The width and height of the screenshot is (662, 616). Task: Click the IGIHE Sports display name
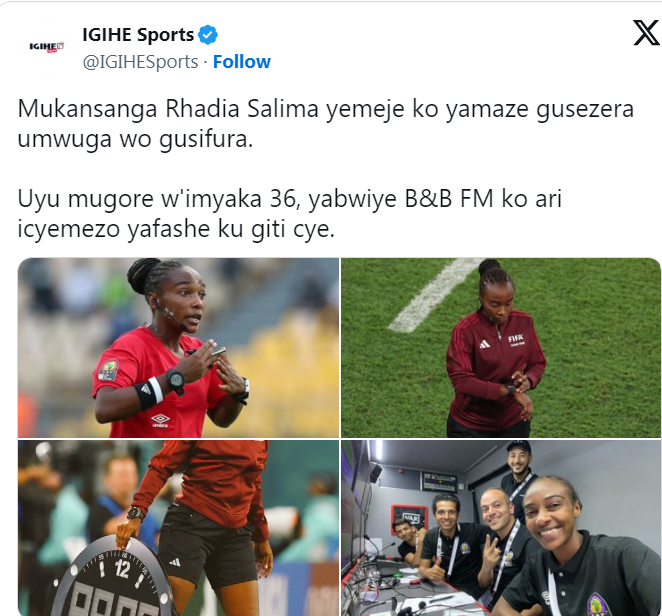pyautogui.click(x=138, y=35)
